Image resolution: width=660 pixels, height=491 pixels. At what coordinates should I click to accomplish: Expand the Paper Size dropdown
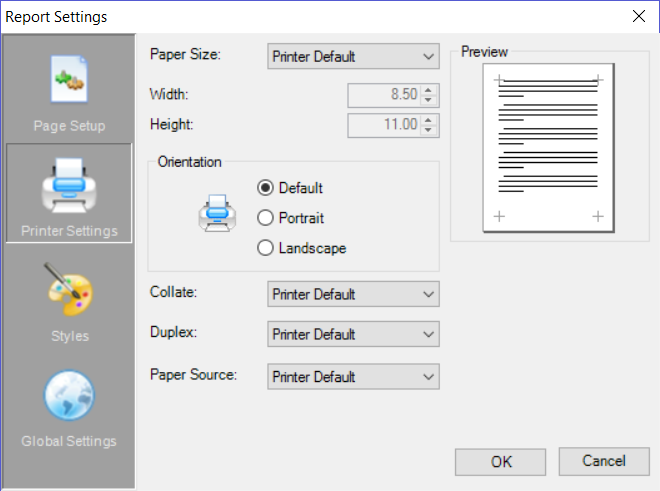354,56
